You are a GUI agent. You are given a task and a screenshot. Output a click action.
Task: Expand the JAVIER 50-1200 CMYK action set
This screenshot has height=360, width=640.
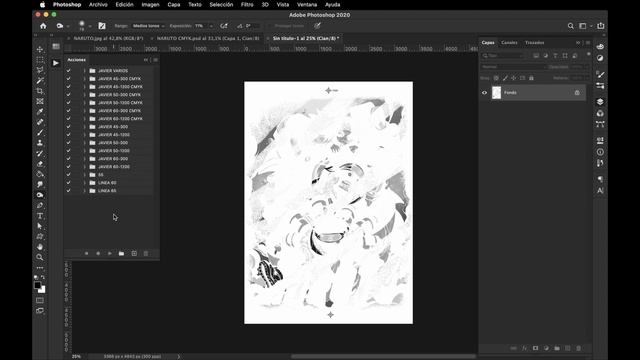[84, 103]
